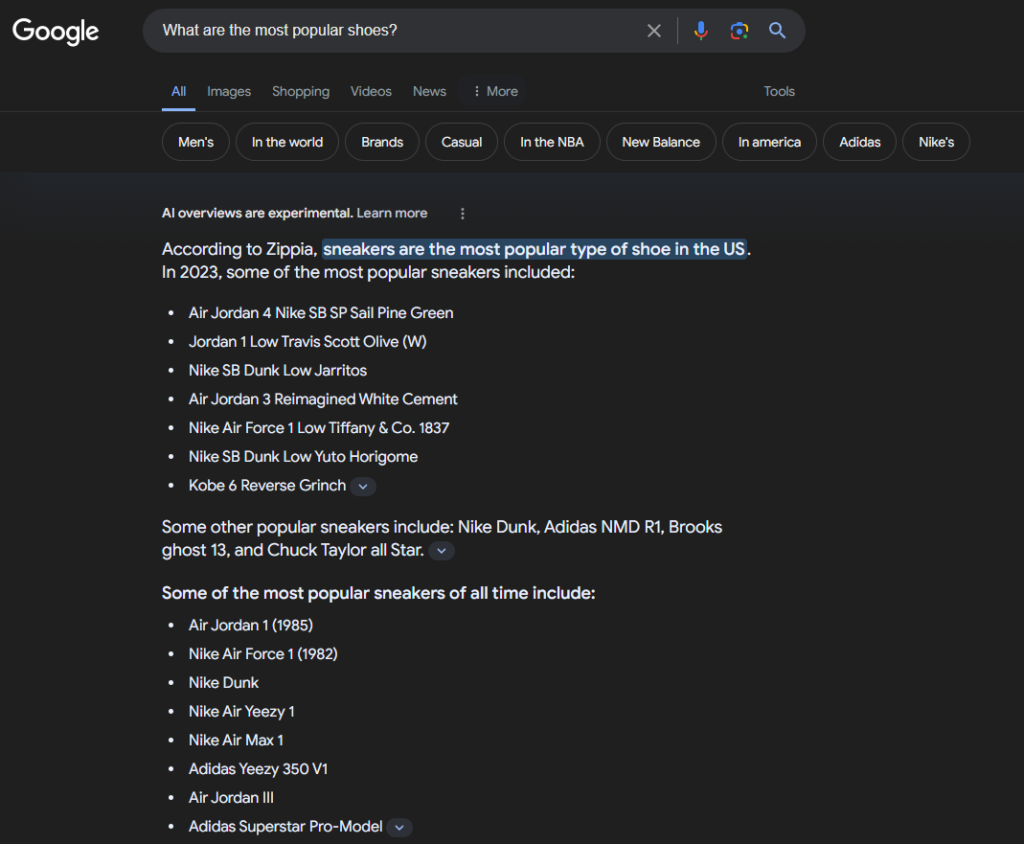The width and height of the screenshot is (1024, 844).
Task: Select the 'In the world' chip
Action: pos(287,142)
